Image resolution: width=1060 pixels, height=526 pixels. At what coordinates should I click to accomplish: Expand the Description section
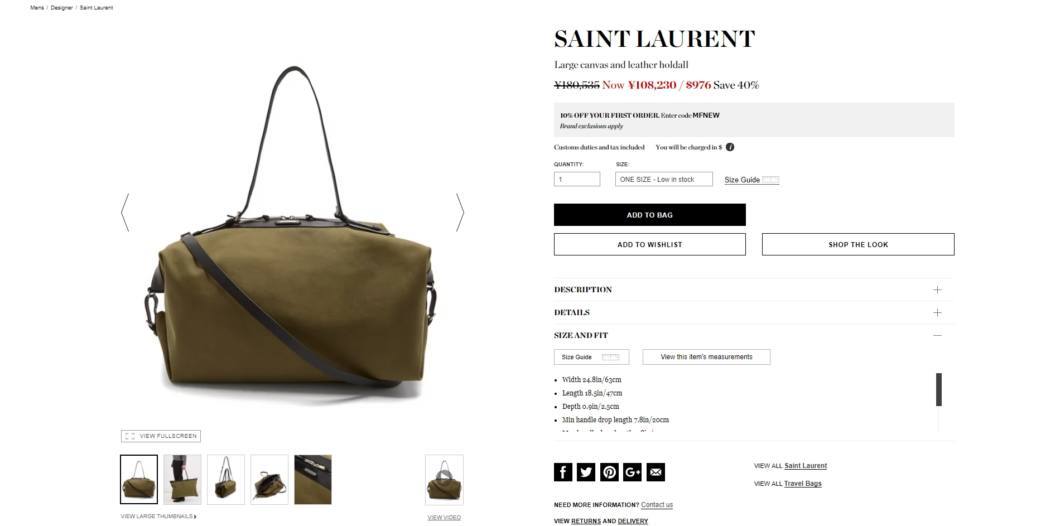[x=754, y=289]
